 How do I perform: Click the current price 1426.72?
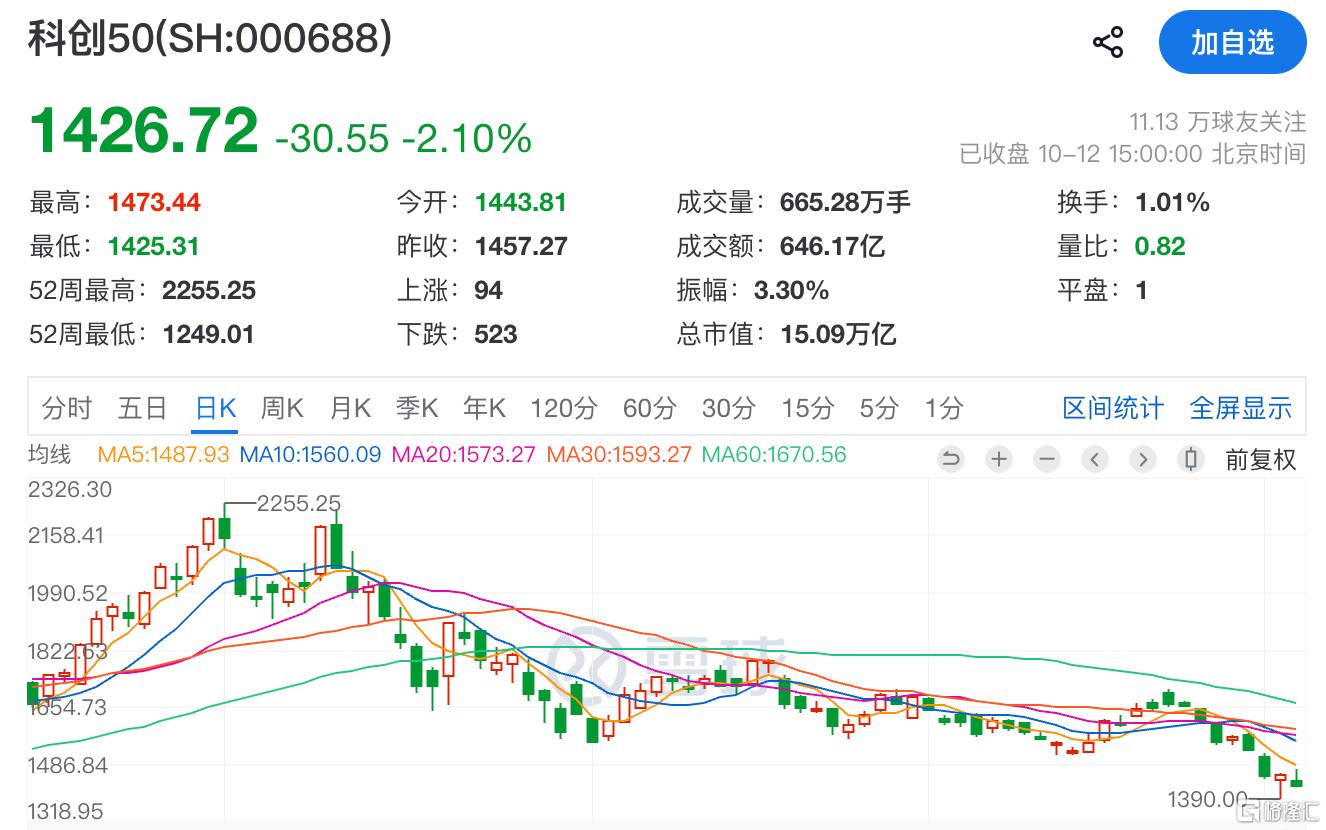144,130
